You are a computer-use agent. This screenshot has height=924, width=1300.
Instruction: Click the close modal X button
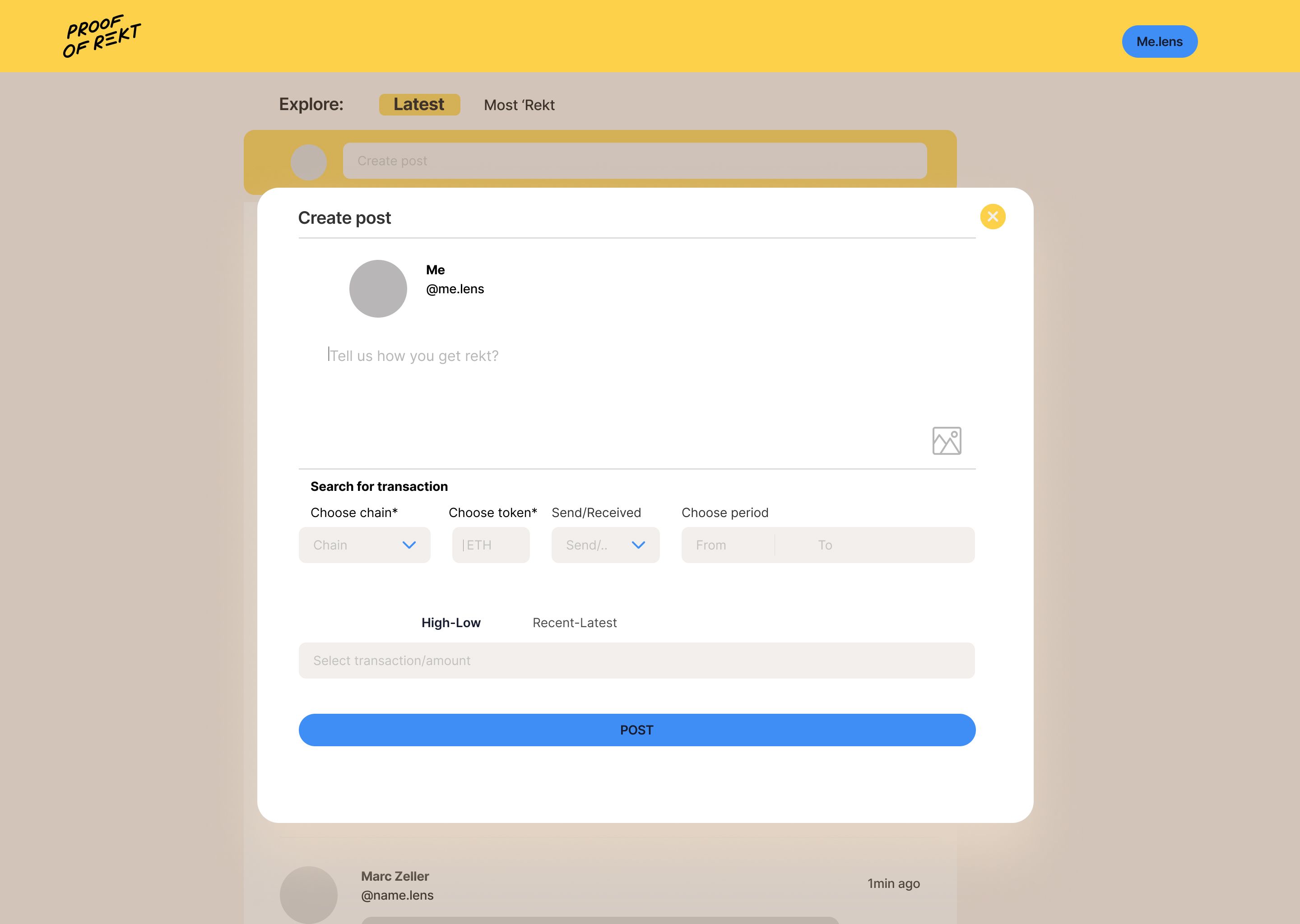[x=993, y=217]
